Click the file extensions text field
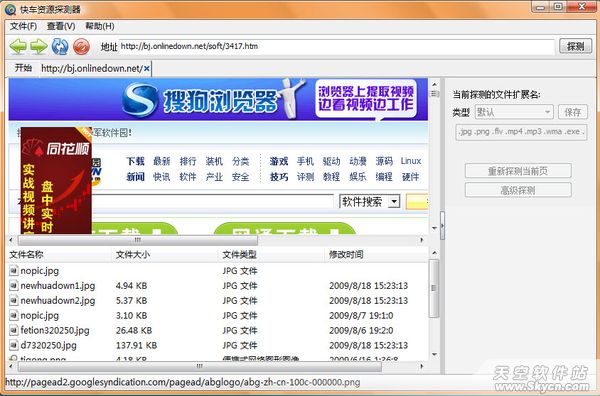Image resolution: width=600 pixels, height=396 pixels. (x=521, y=132)
